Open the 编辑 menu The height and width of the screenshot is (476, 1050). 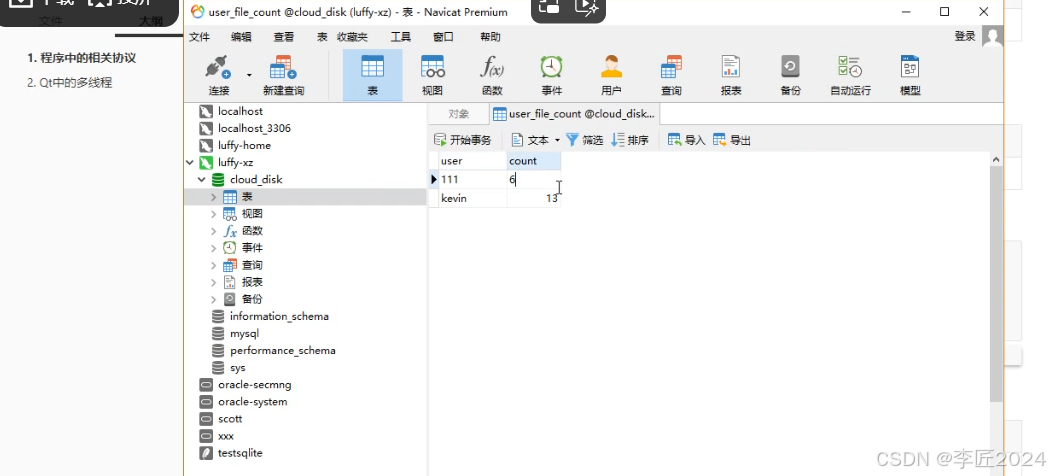[241, 37]
